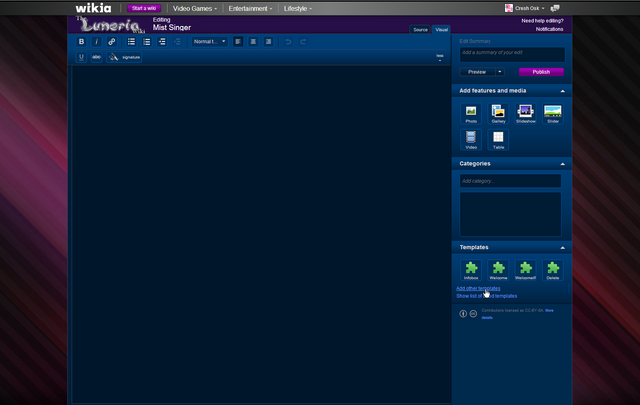This screenshot has height=405, width=640.
Task: Apply numbered list formatting
Action: [x=147, y=42]
